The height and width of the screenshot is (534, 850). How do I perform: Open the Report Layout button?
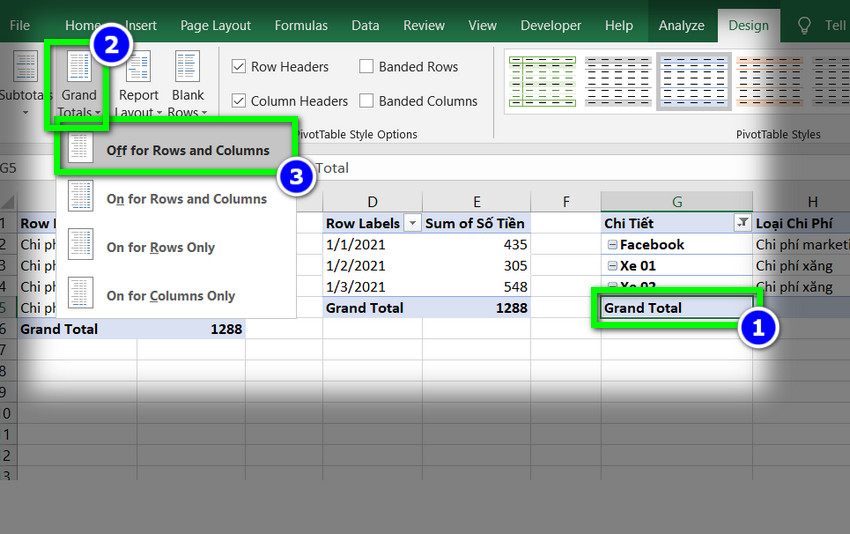tap(139, 84)
